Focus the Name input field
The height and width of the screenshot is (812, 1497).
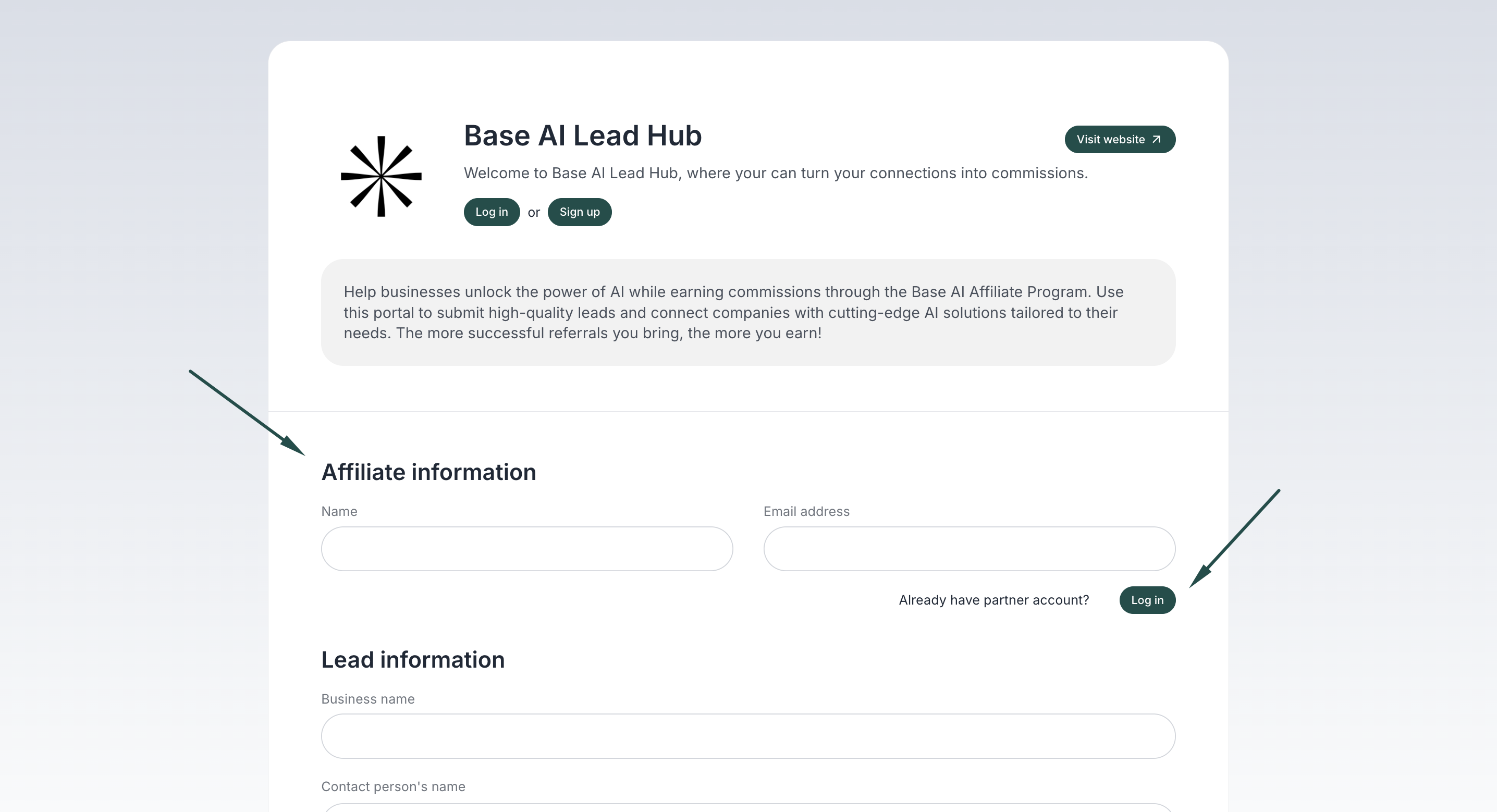click(526, 549)
